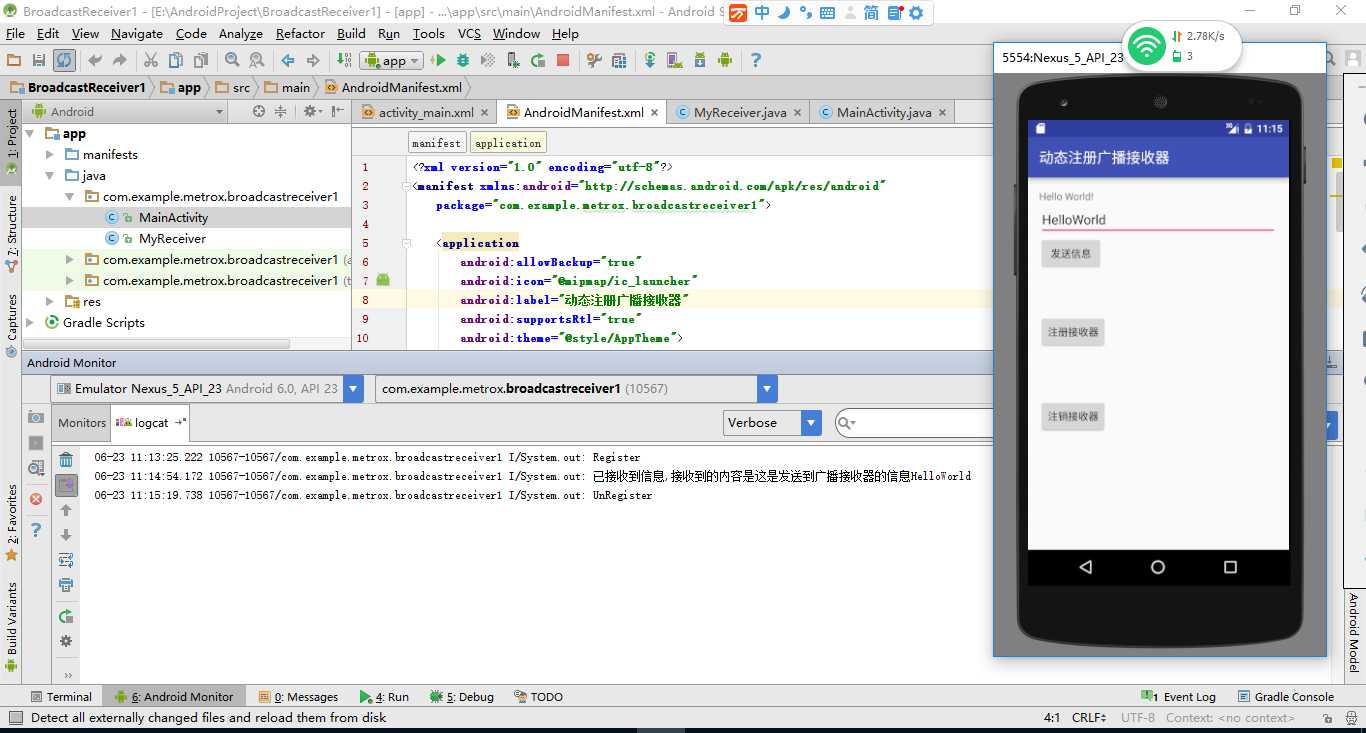Open Project panel settings gear
The image size is (1366, 733).
pyautogui.click(x=311, y=112)
